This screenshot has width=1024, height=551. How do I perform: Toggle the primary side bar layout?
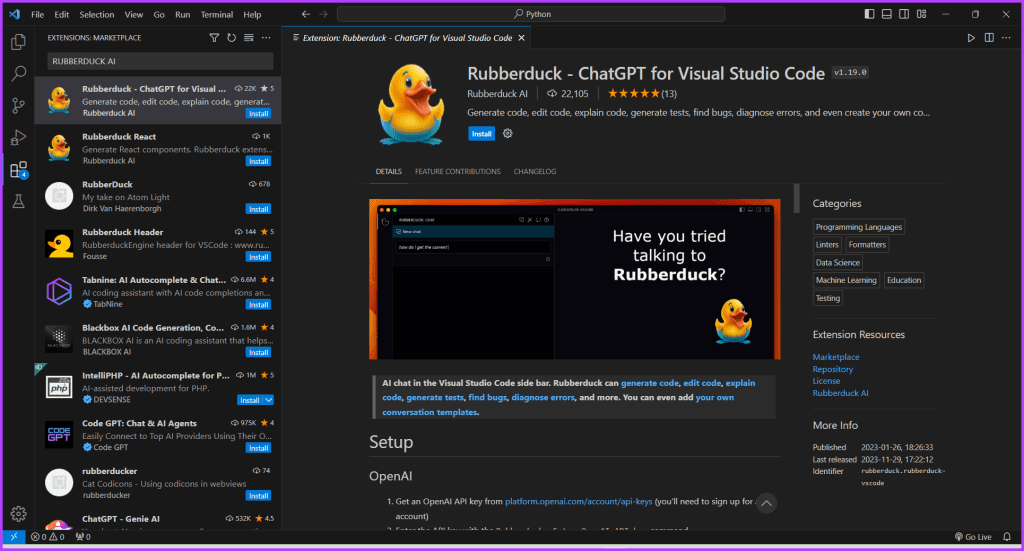coord(869,14)
